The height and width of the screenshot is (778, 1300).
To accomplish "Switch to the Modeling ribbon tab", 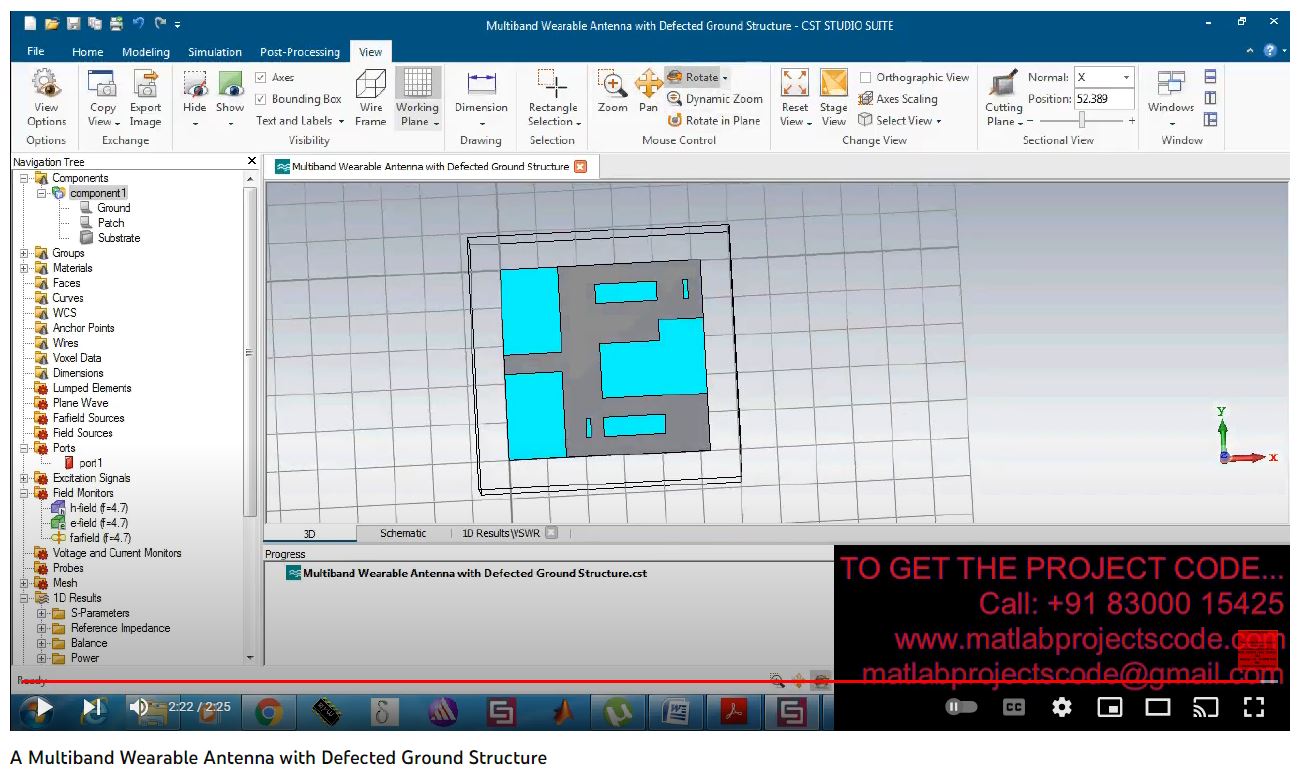I will [x=146, y=52].
